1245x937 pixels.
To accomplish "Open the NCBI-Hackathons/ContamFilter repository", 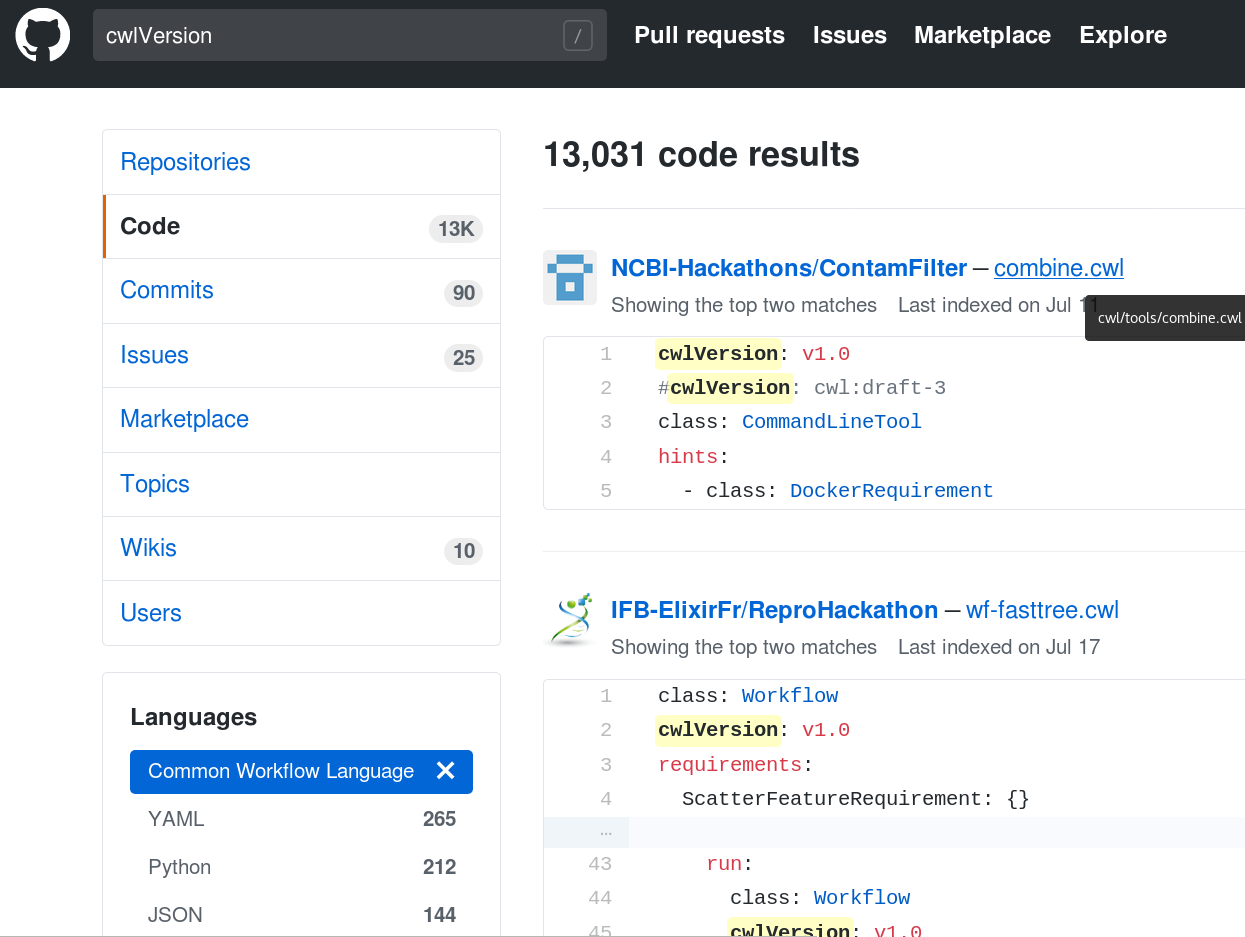I will pos(788,268).
